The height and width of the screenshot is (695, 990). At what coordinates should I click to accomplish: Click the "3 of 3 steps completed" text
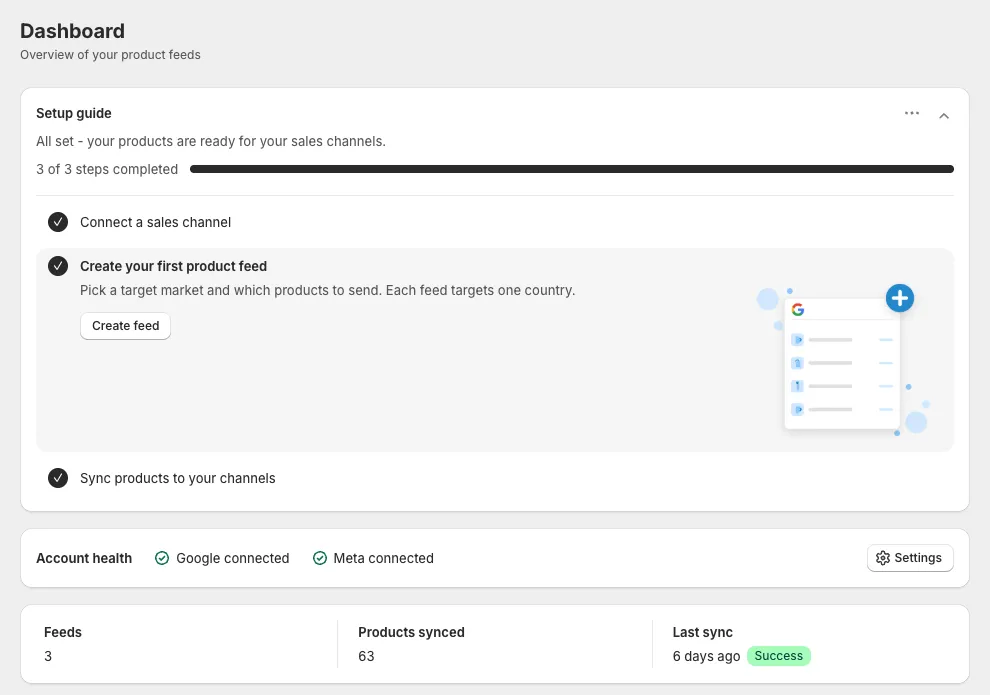[x=107, y=169]
